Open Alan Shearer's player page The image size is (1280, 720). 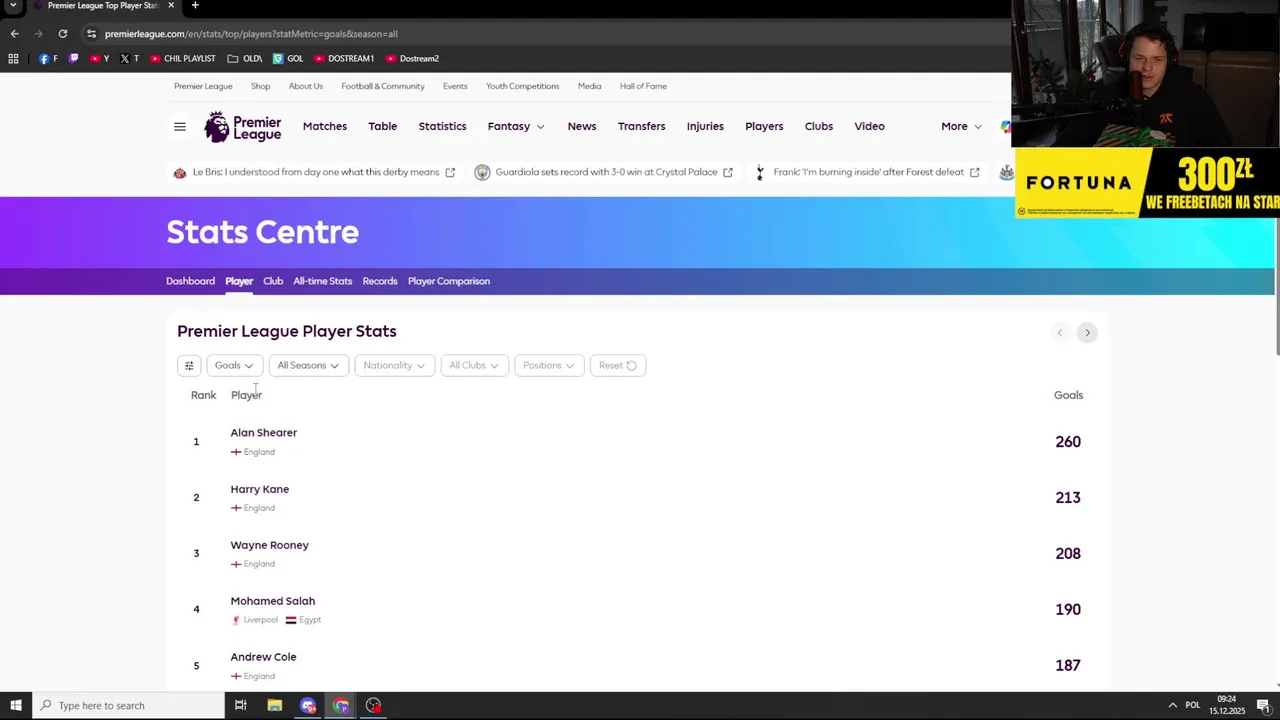point(264,433)
